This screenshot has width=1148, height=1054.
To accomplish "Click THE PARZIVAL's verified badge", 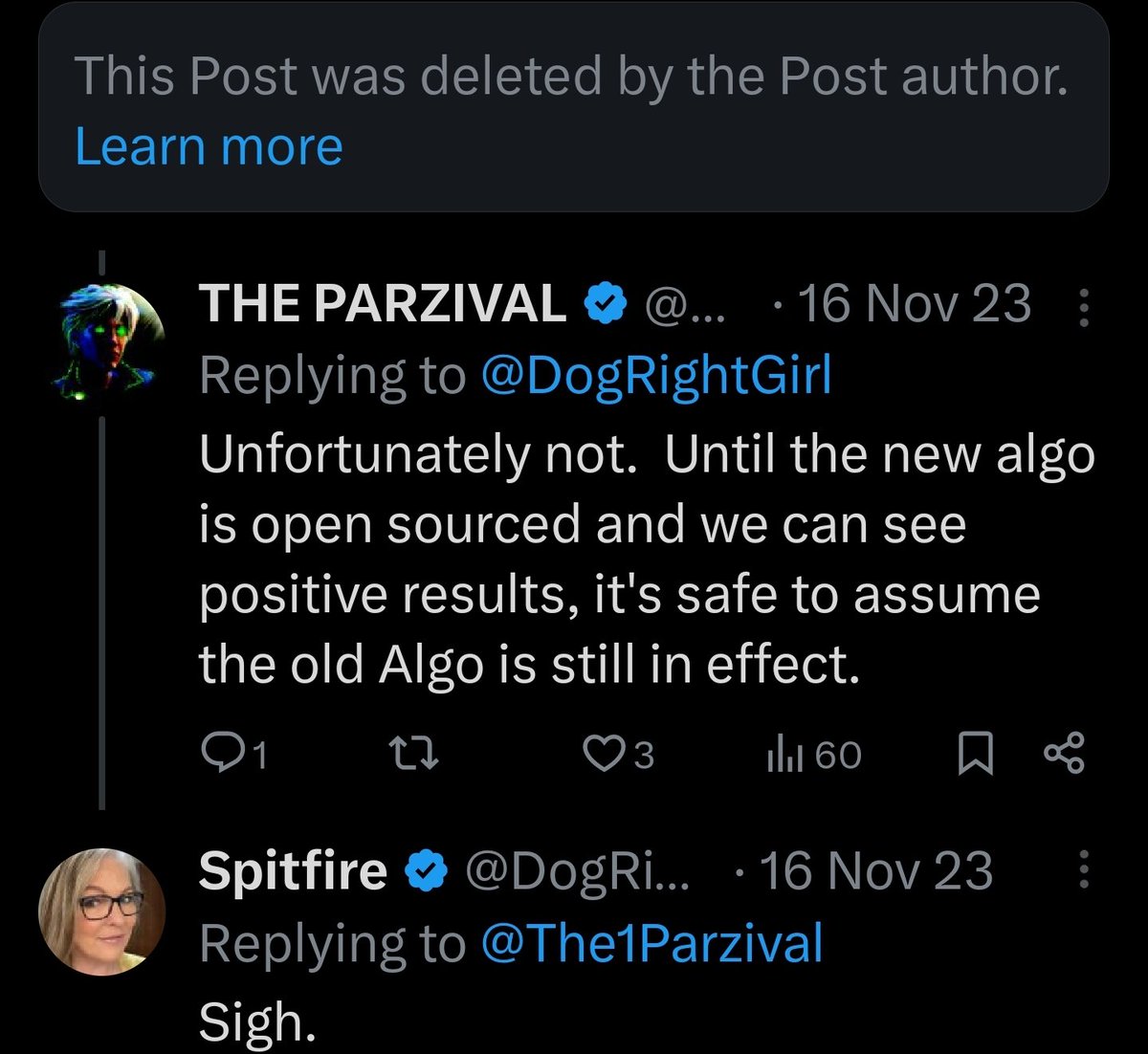I will point(605,304).
